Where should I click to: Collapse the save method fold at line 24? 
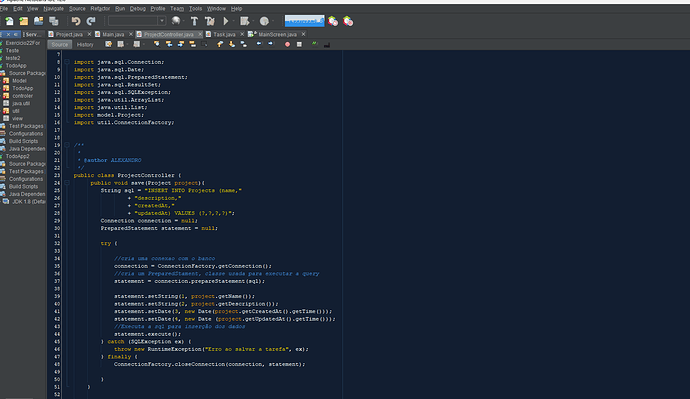(67, 183)
